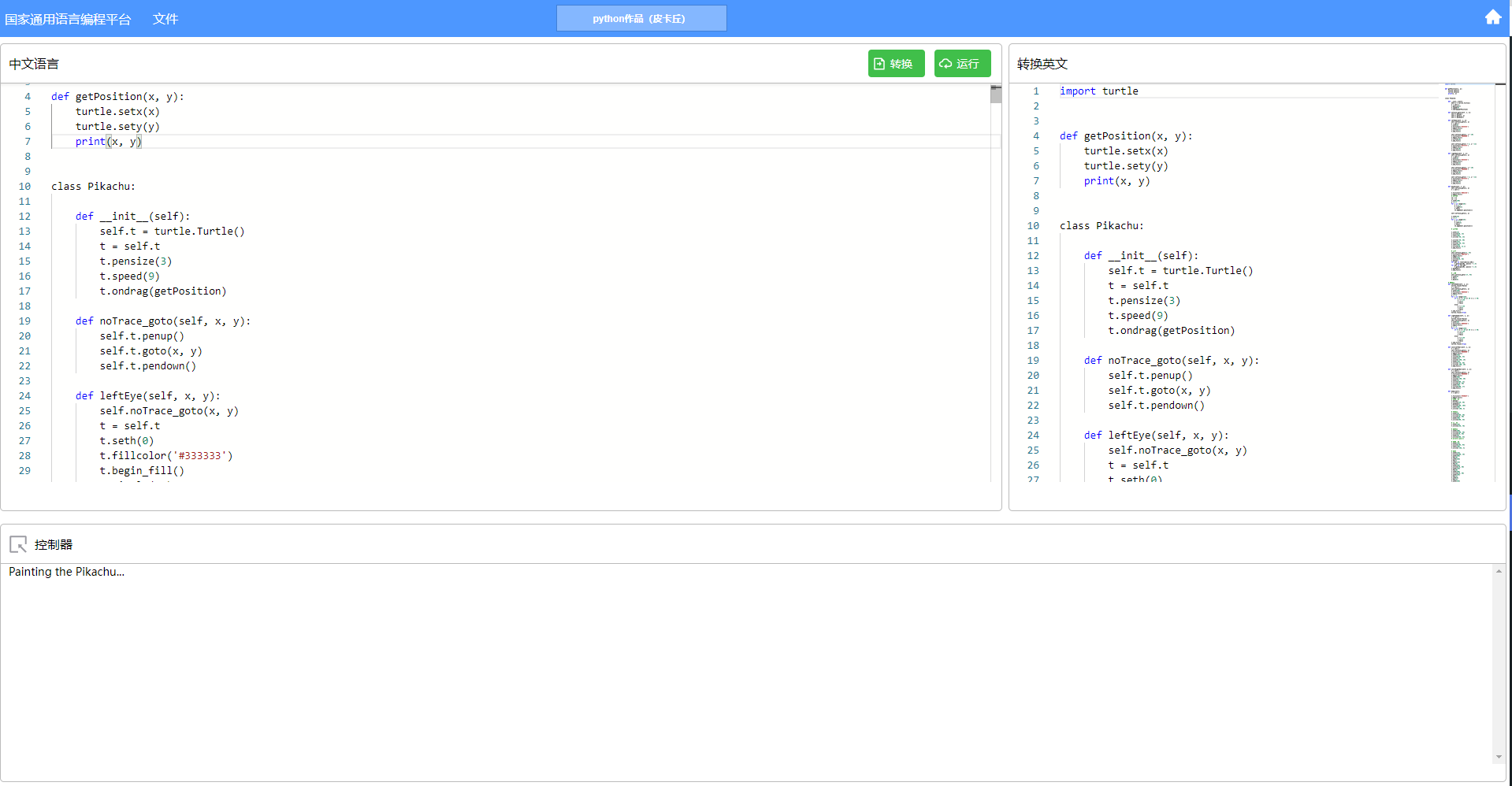Click def leftEye line in left editor
Screen dimensions: 1512x786
click(x=148, y=396)
